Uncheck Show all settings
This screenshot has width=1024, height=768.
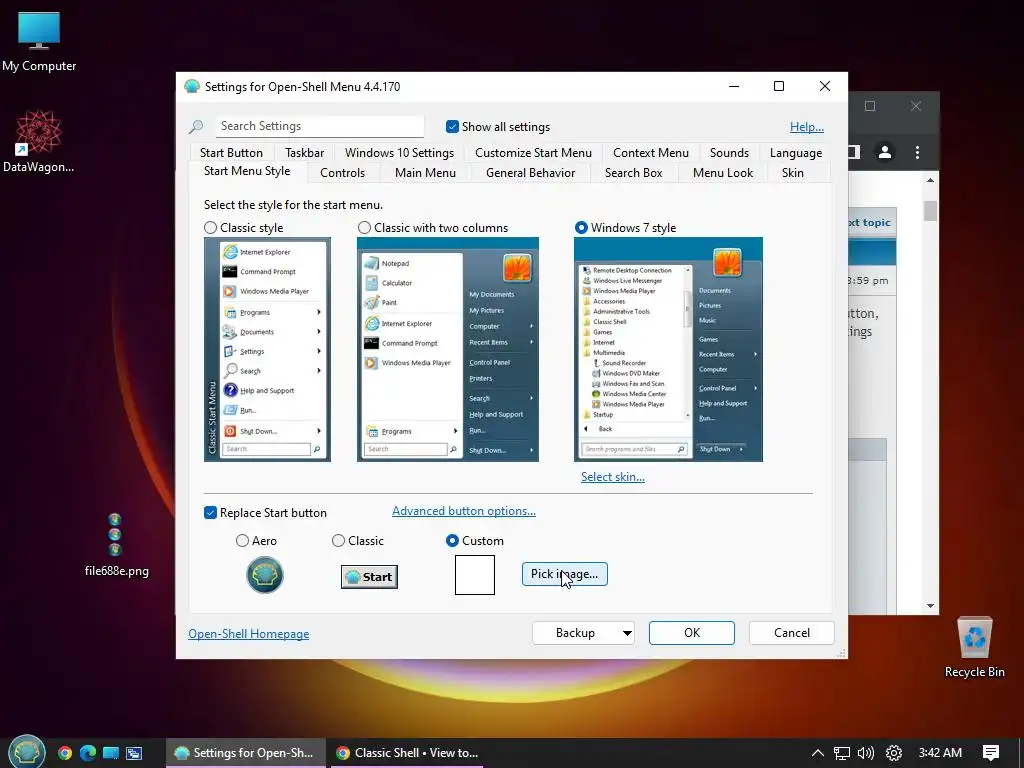452,127
